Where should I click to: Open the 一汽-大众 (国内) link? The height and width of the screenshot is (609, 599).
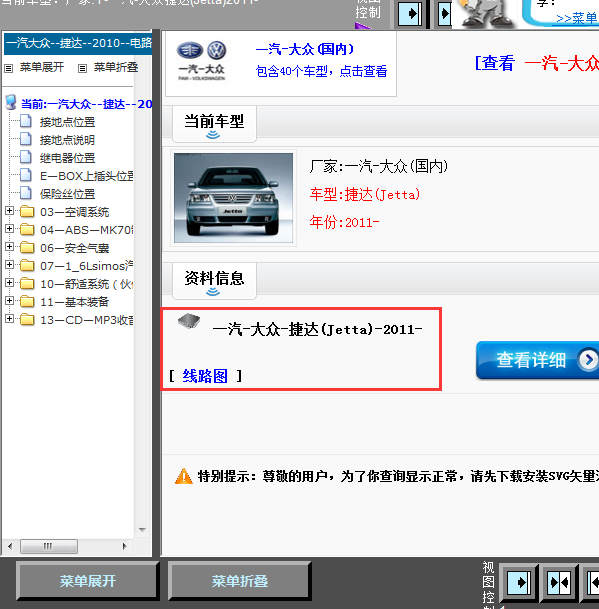(x=305, y=49)
